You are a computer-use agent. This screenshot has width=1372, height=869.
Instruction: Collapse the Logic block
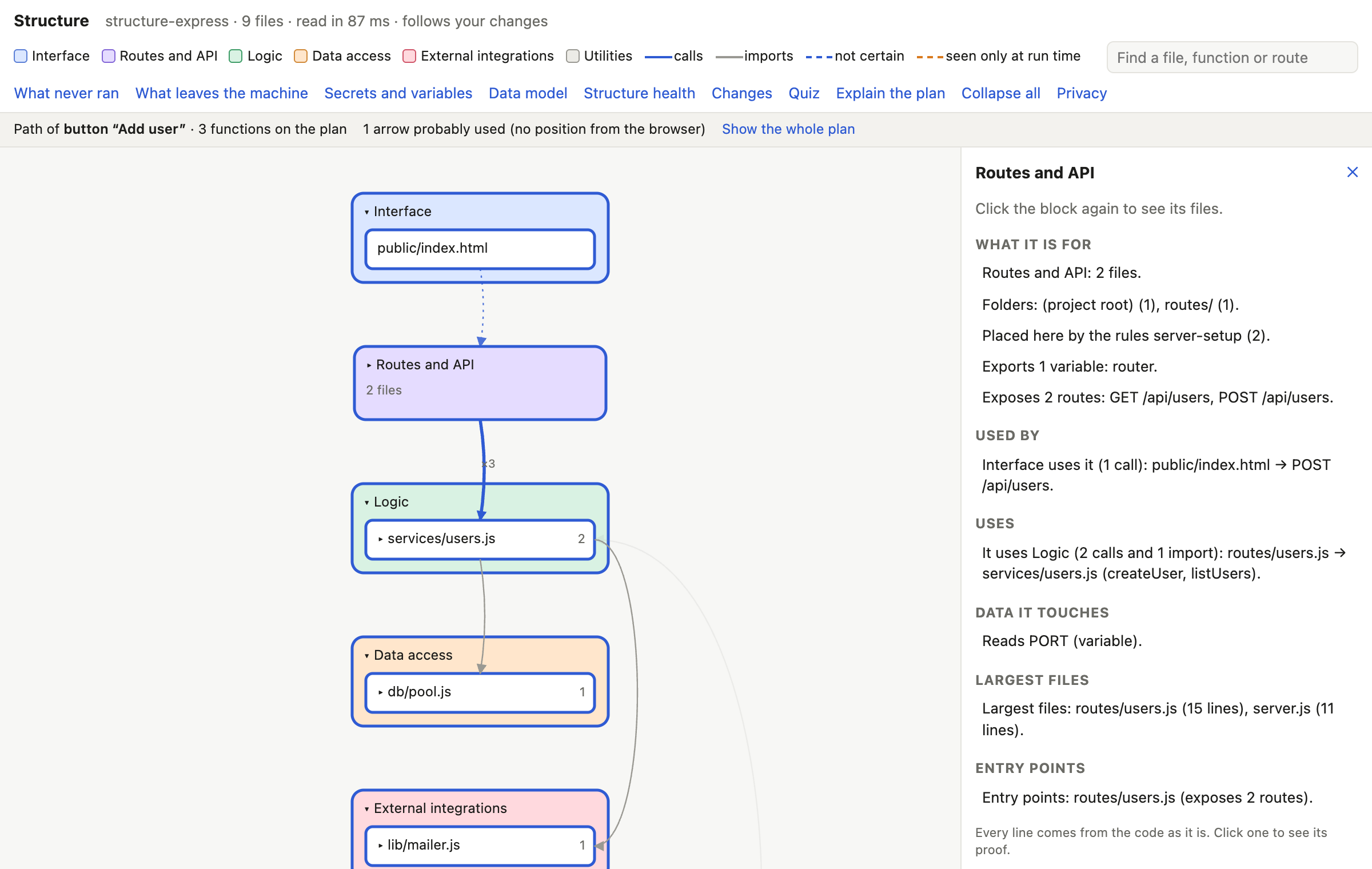[x=367, y=503]
